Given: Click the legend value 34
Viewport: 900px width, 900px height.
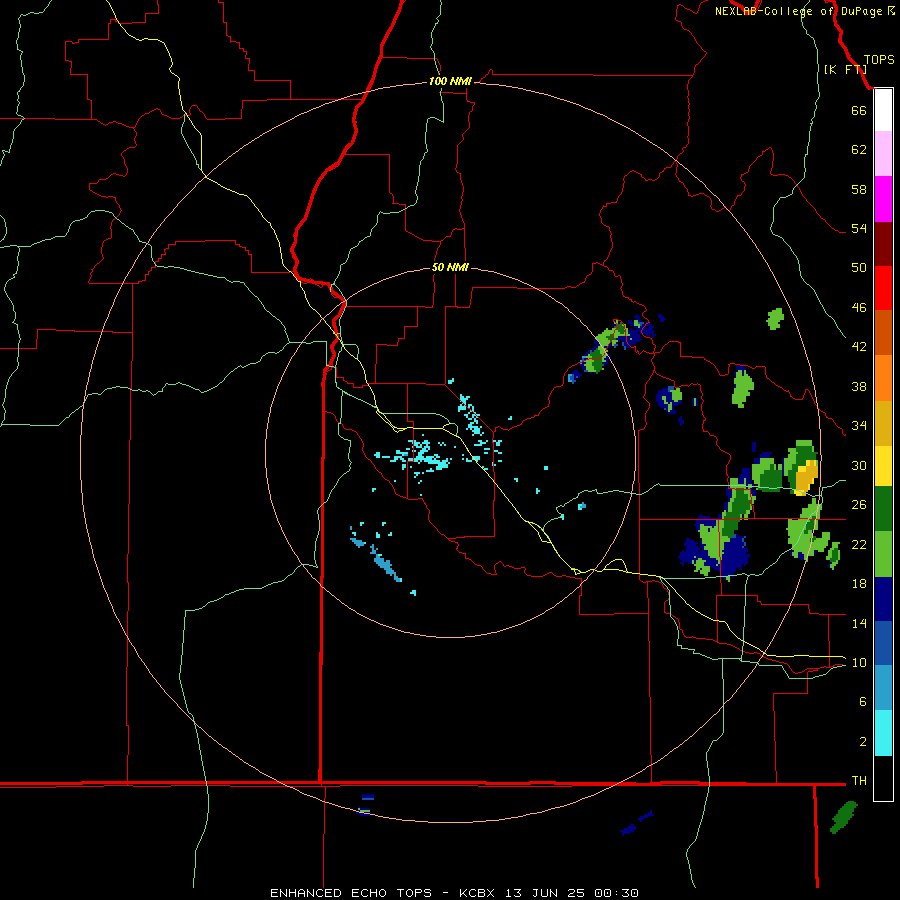Looking at the screenshot, I should pyautogui.click(x=859, y=426).
